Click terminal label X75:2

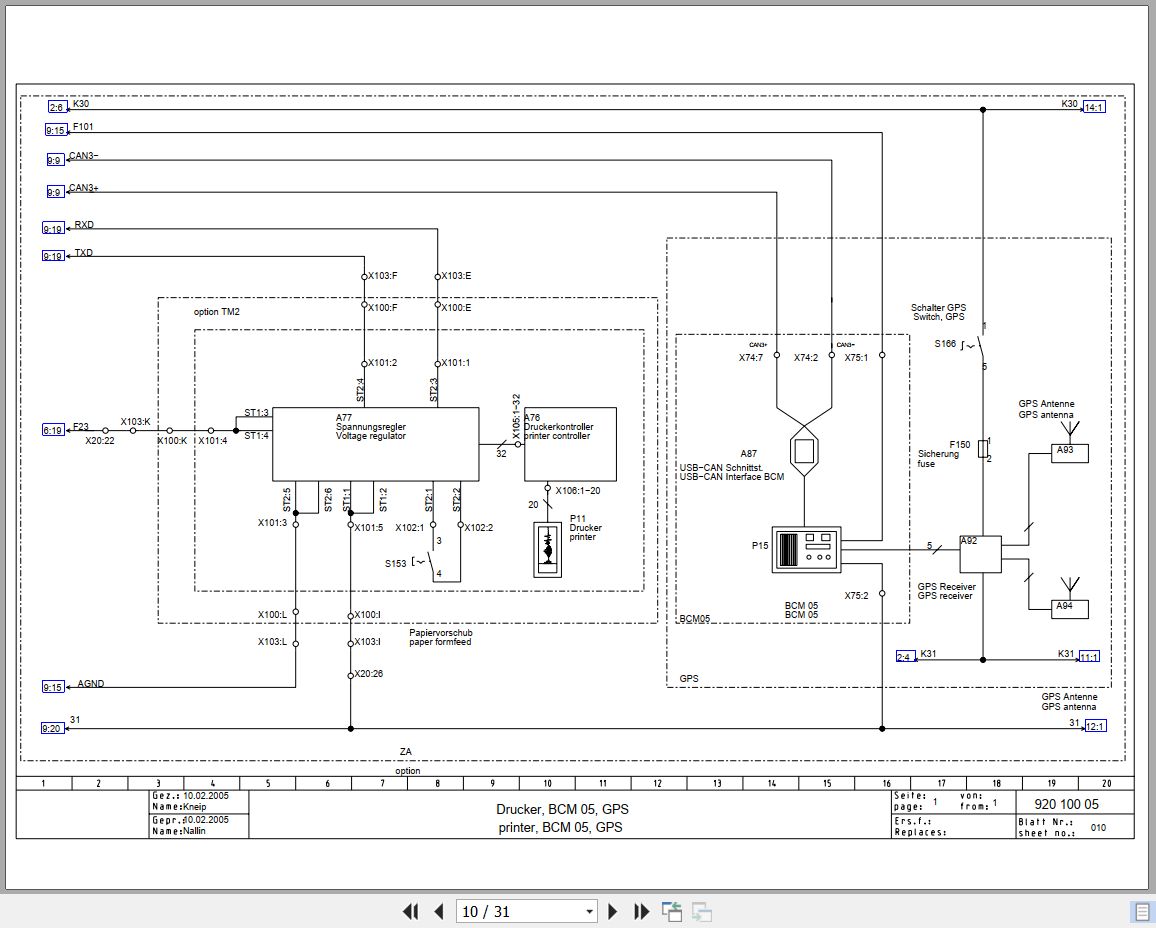click(857, 596)
